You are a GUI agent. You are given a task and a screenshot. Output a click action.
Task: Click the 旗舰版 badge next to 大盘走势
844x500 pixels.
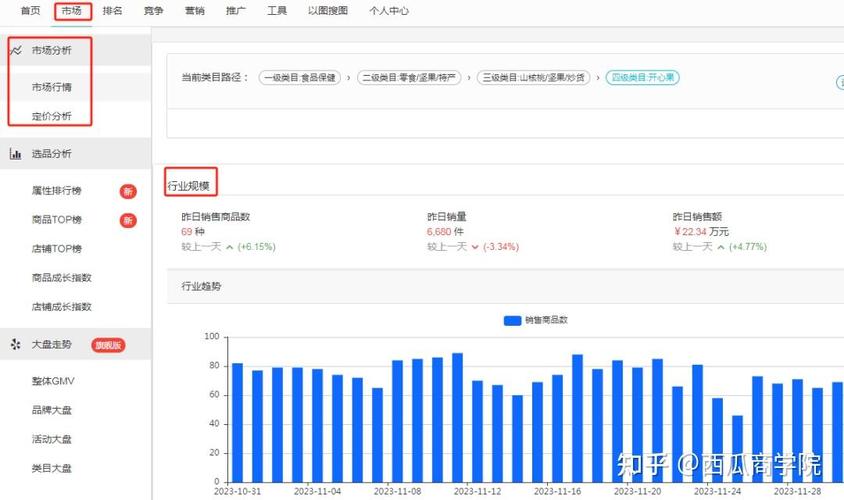[x=108, y=345]
